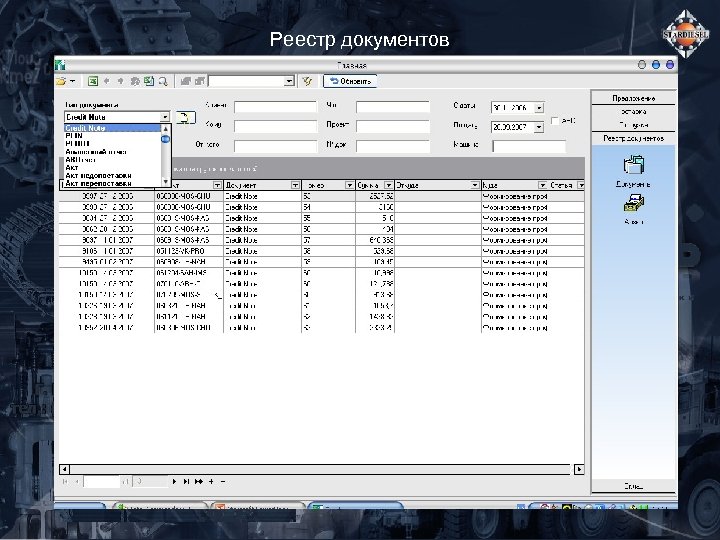Open the gears settings toolbar icon
The width and height of the screenshot is (720, 540).
point(135,81)
